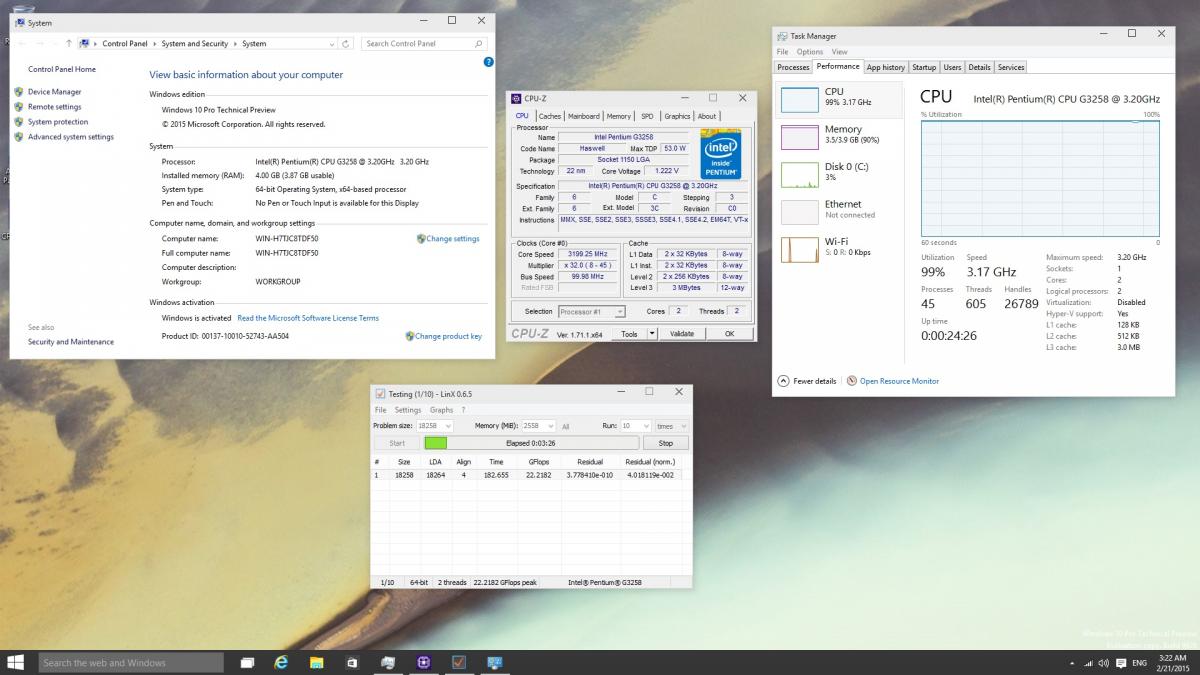Click the GFlops column header in LinX
The width and height of the screenshot is (1200, 675).
point(538,462)
